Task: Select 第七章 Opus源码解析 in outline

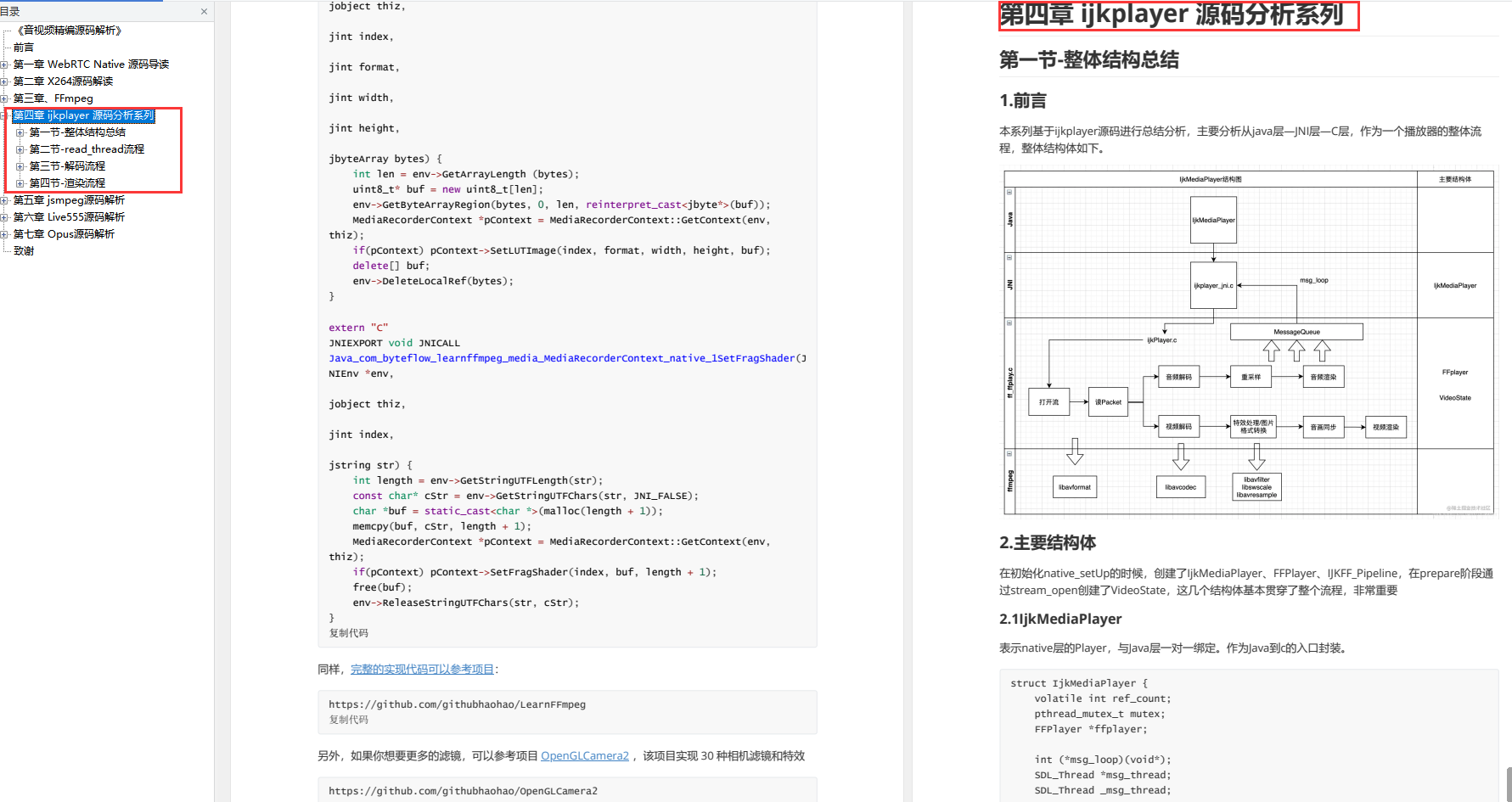Action: pos(64,234)
